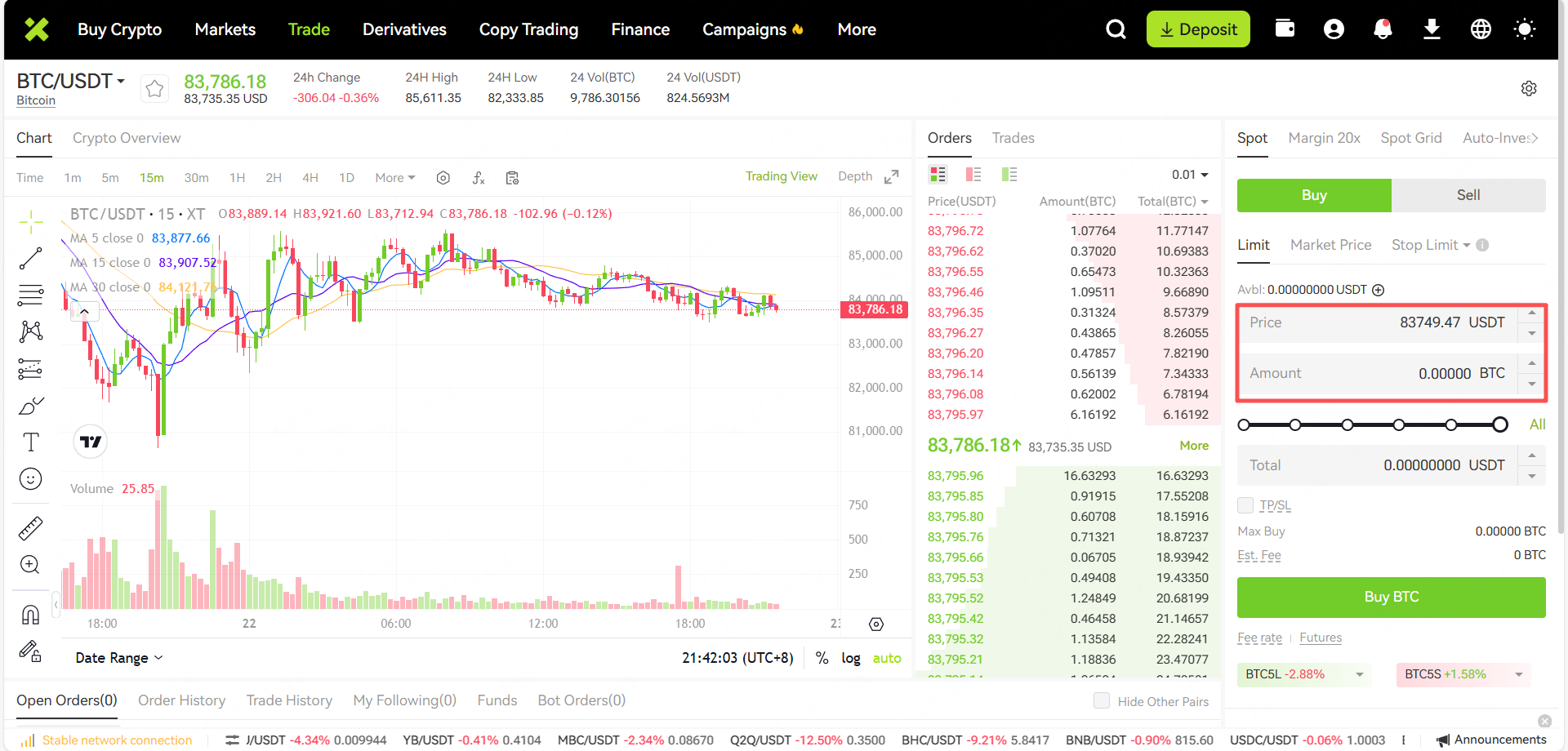The image size is (1568, 751).
Task: Expand the More timeframes dropdown
Action: click(x=394, y=178)
